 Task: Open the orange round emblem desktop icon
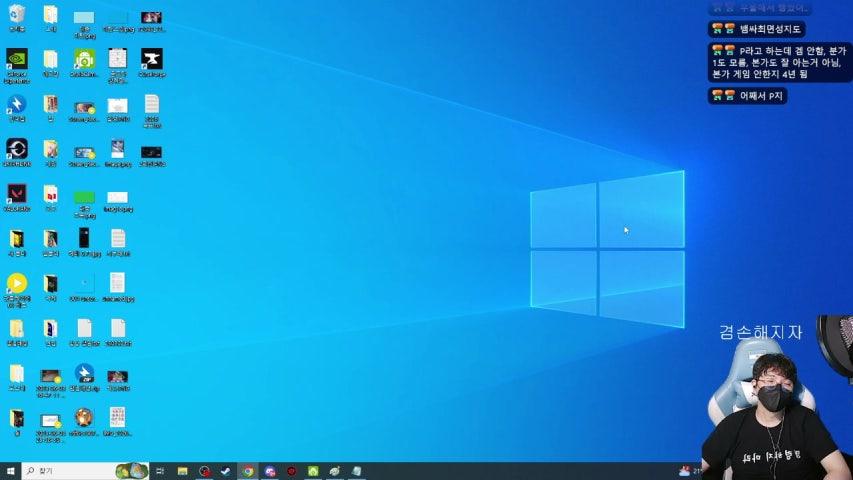(84, 422)
